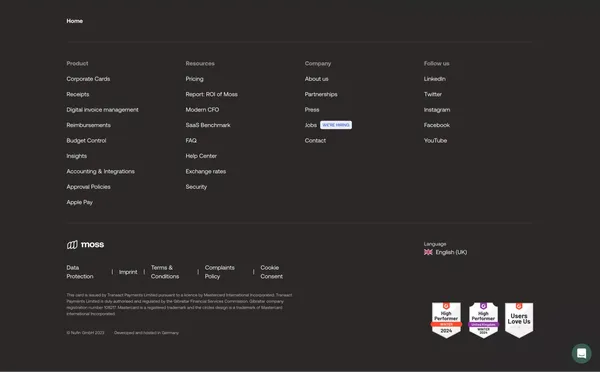Open the Complaints Policy
Viewport: 600px width, 374px height.
click(220, 272)
